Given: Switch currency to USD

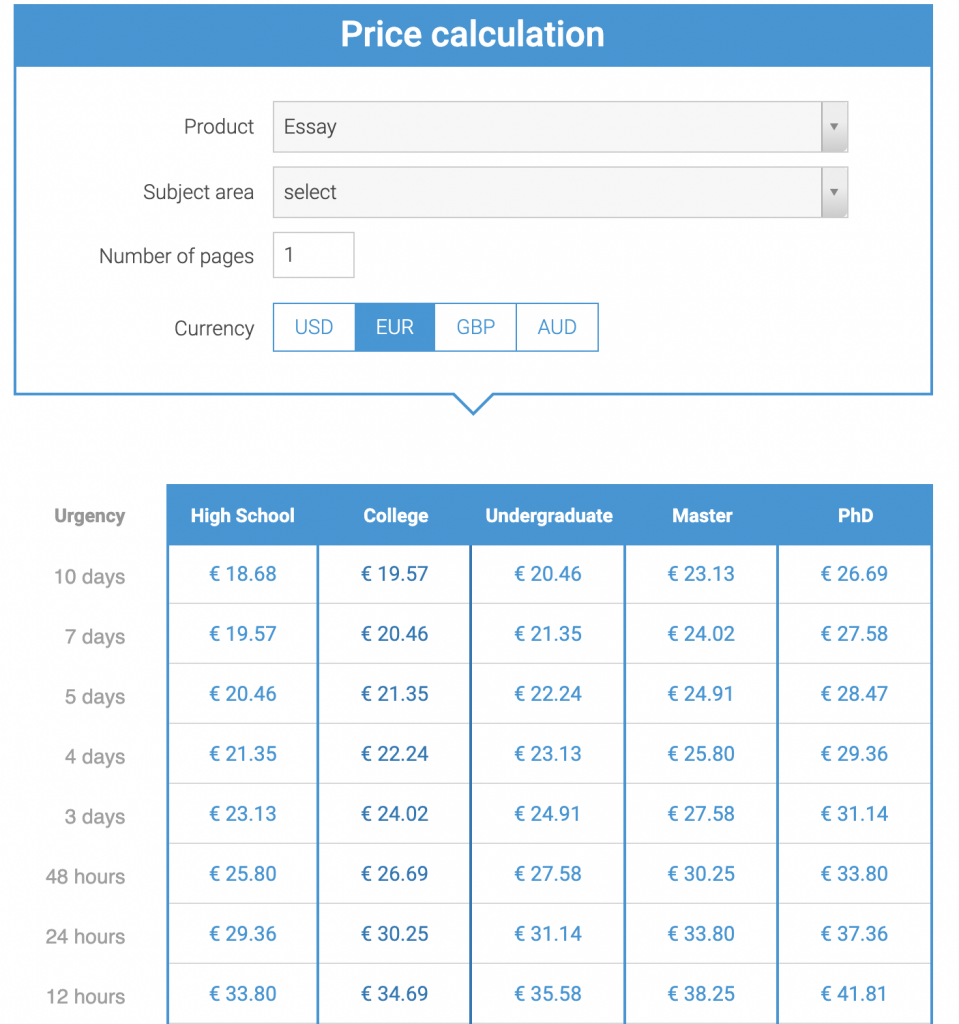Looking at the screenshot, I should [x=314, y=328].
